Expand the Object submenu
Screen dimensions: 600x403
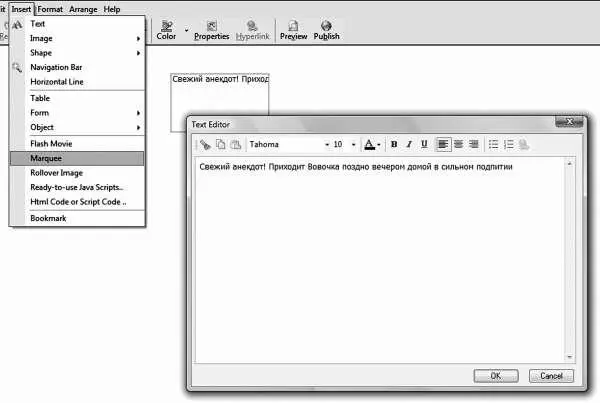tap(77, 127)
